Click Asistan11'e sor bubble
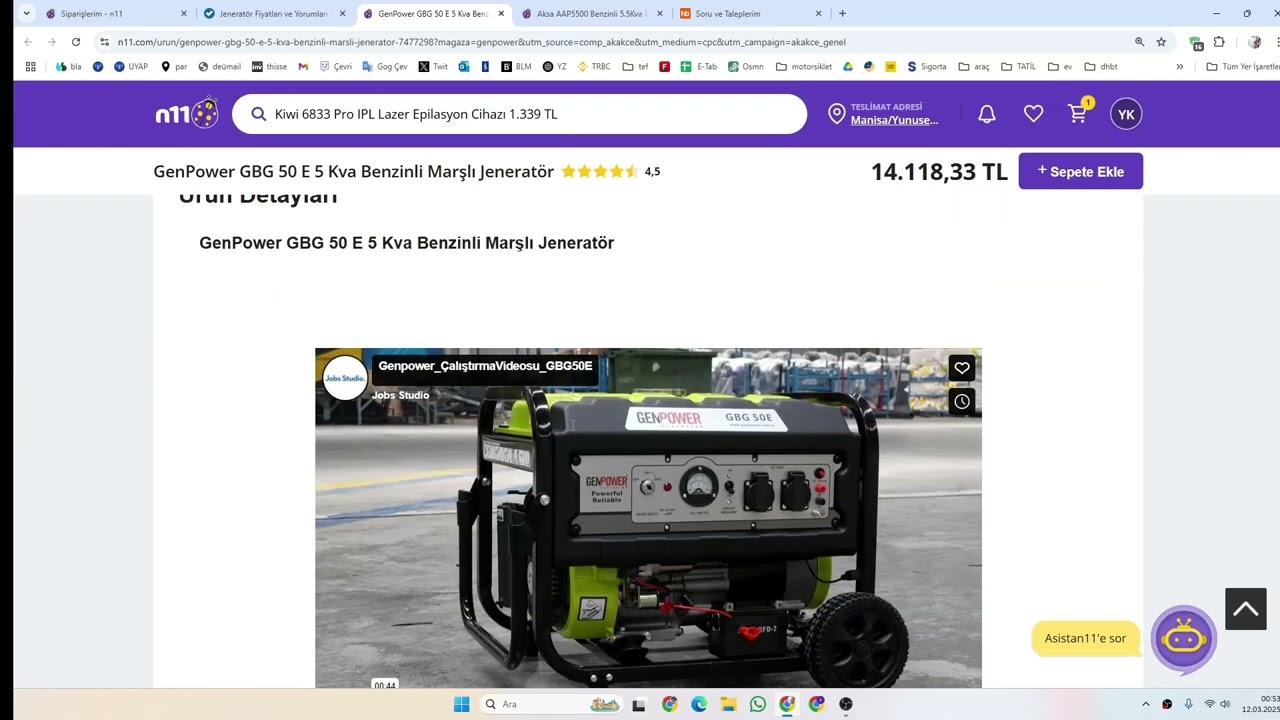Screen dimensions: 1280x720 point(1086,638)
